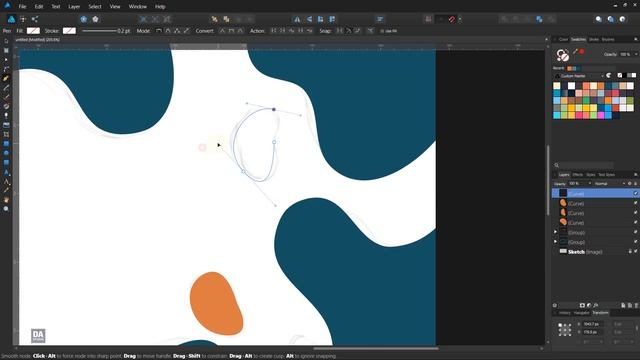Viewport: 640px width, 360px height.
Task: Switch to the Brushes tab
Action: [x=608, y=40]
